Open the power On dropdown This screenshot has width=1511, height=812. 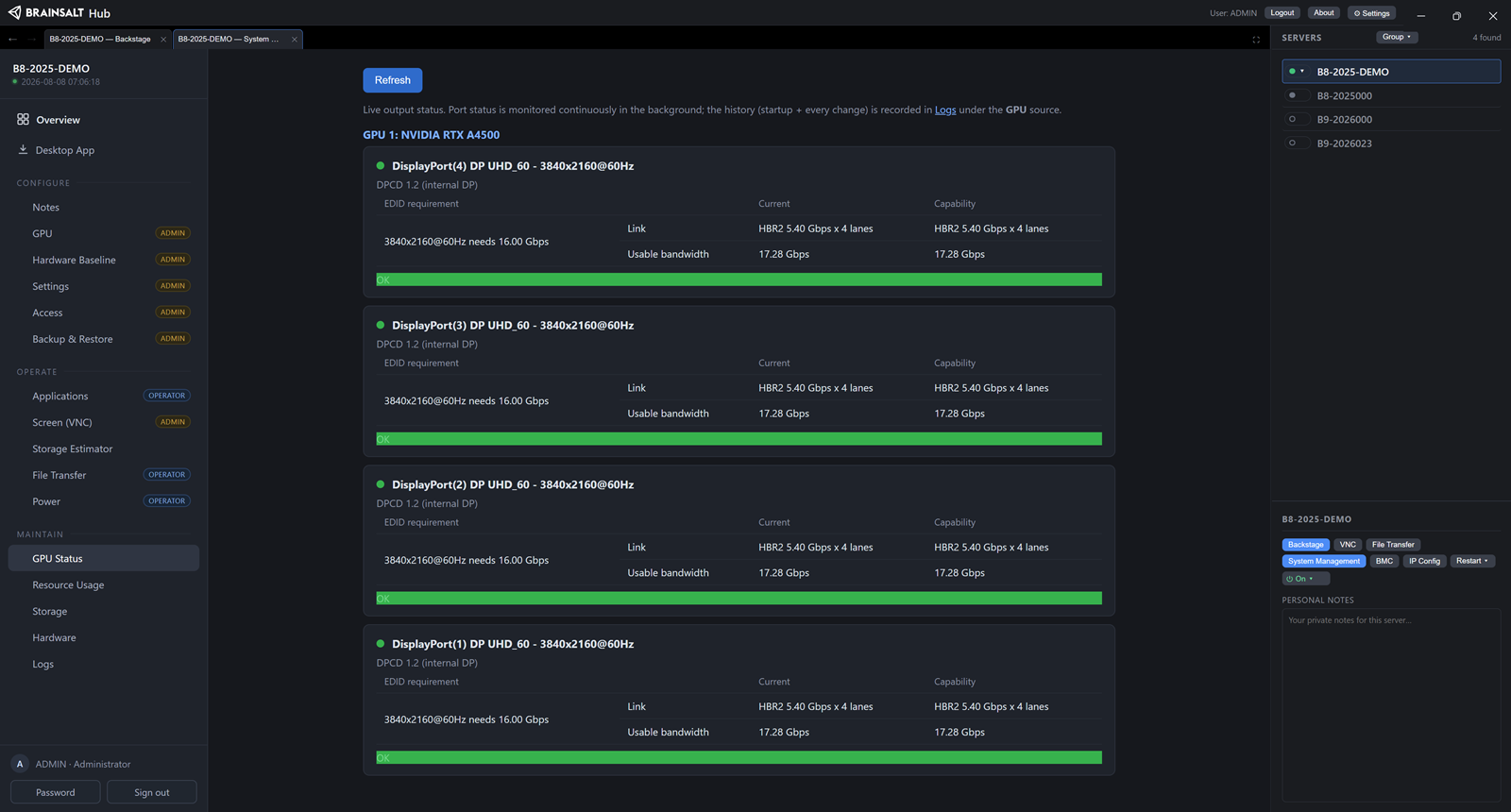[1305, 579]
